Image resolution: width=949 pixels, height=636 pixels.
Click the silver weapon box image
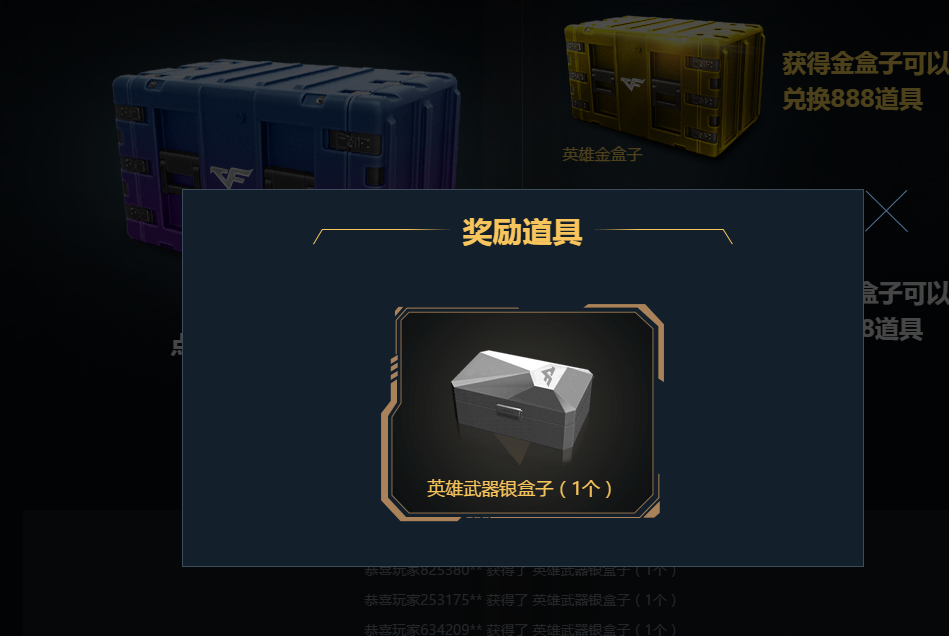coord(522,401)
